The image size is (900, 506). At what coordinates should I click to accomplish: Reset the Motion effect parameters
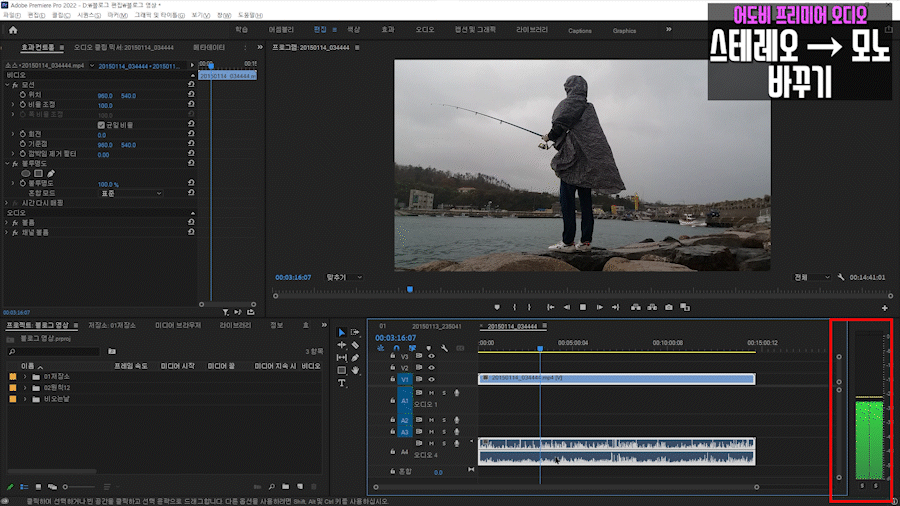tap(191, 85)
